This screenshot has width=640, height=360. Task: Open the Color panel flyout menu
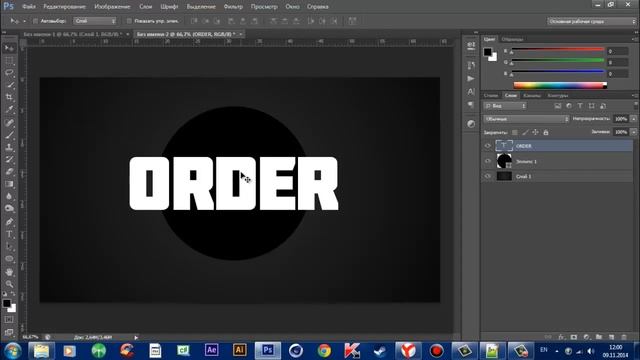635,39
